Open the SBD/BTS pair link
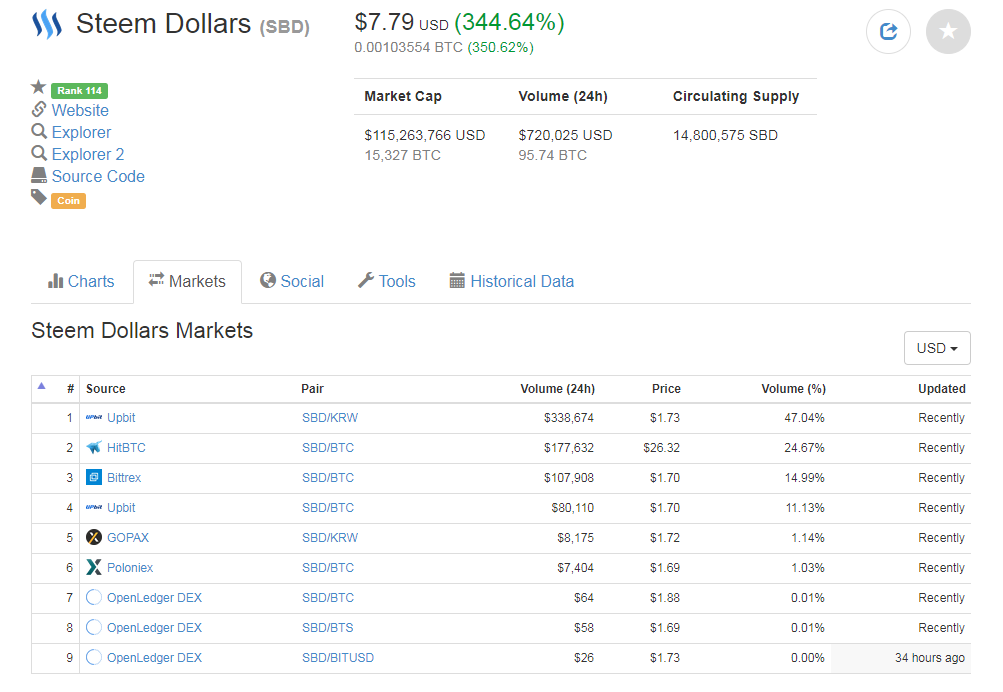This screenshot has width=1003, height=692. [328, 628]
